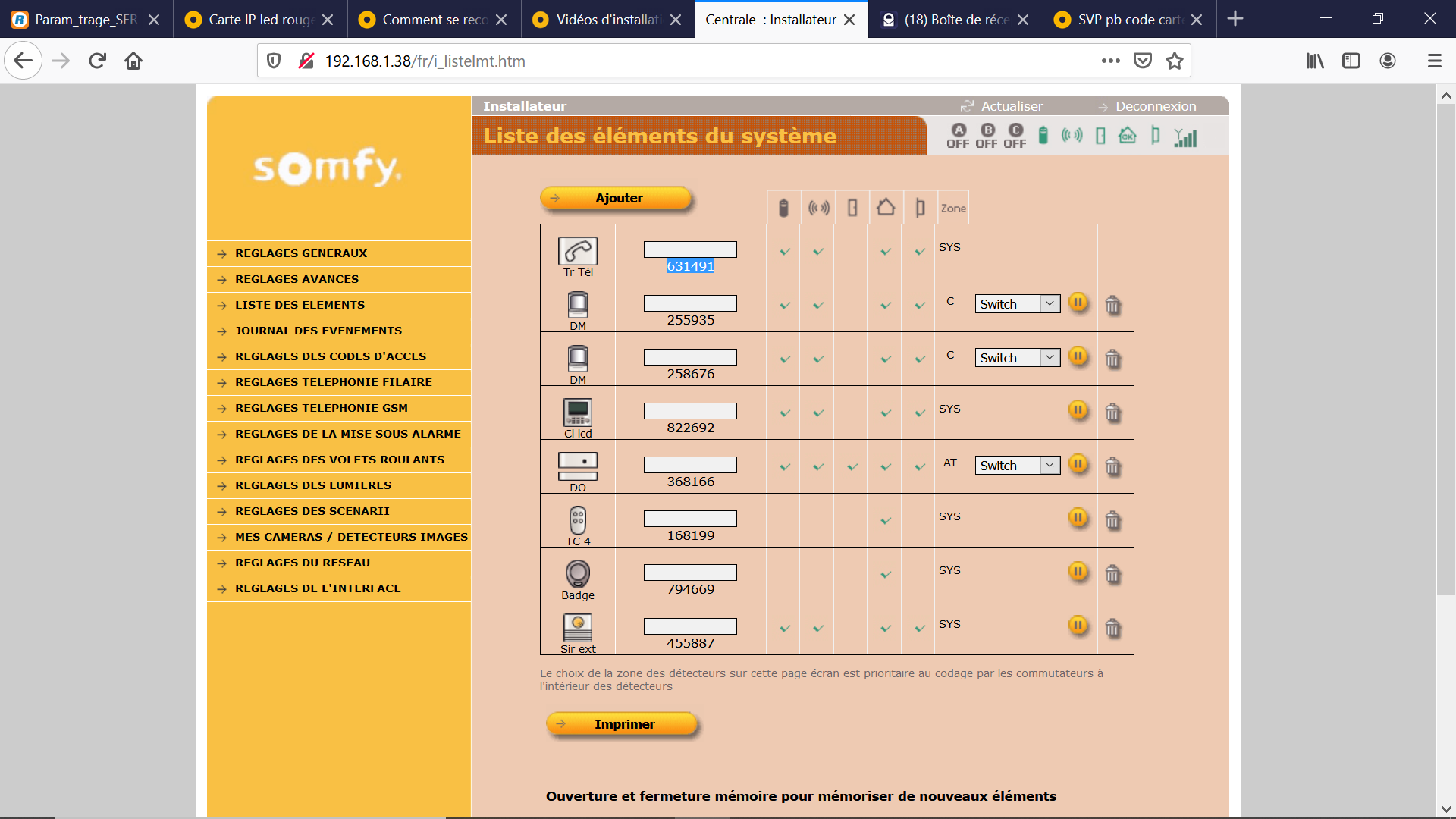The image size is (1456, 819).
Task: Open the Firefox hamburger menu
Action: pos(1434,61)
